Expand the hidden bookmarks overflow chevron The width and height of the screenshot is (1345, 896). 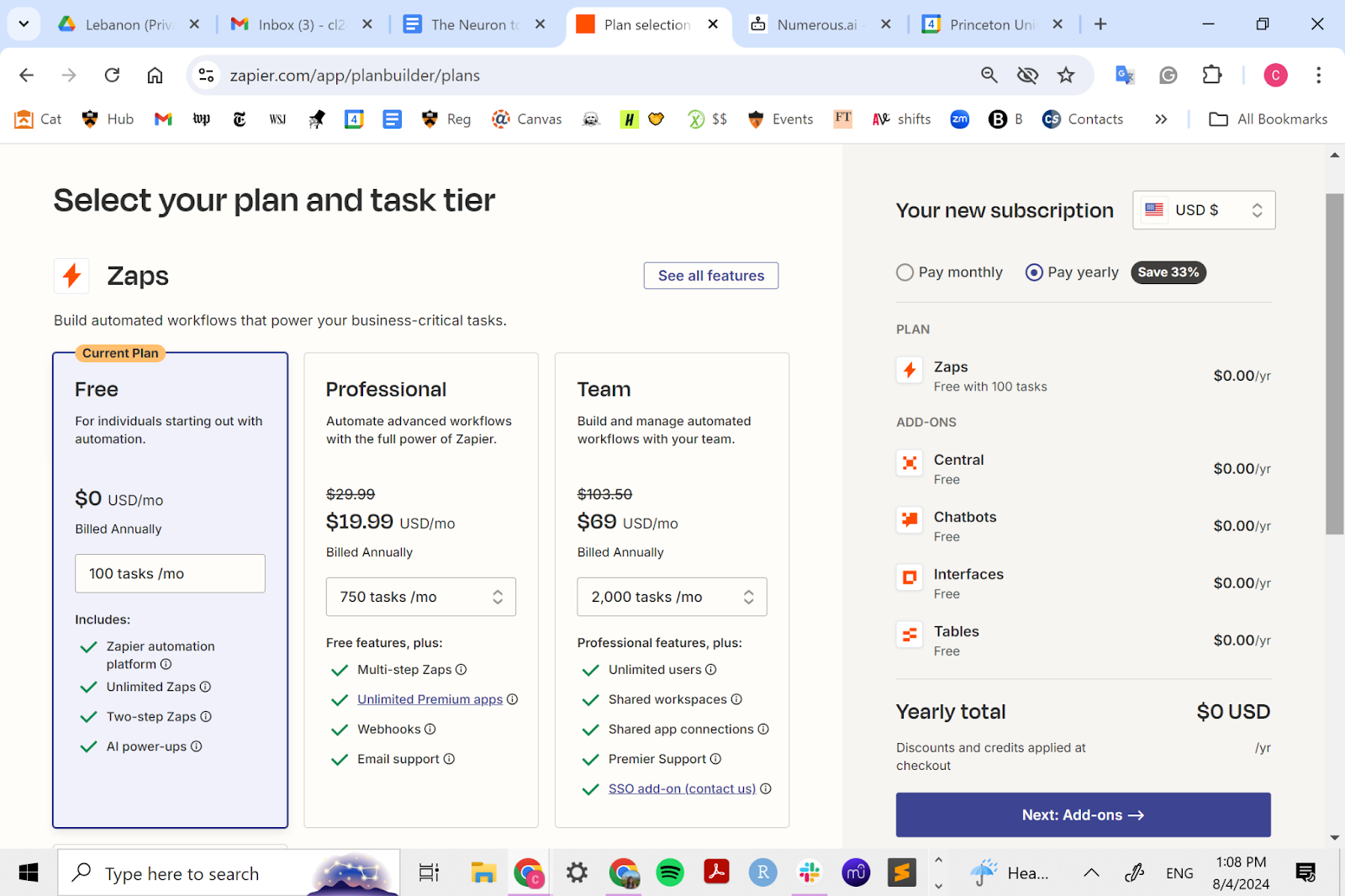click(1161, 119)
